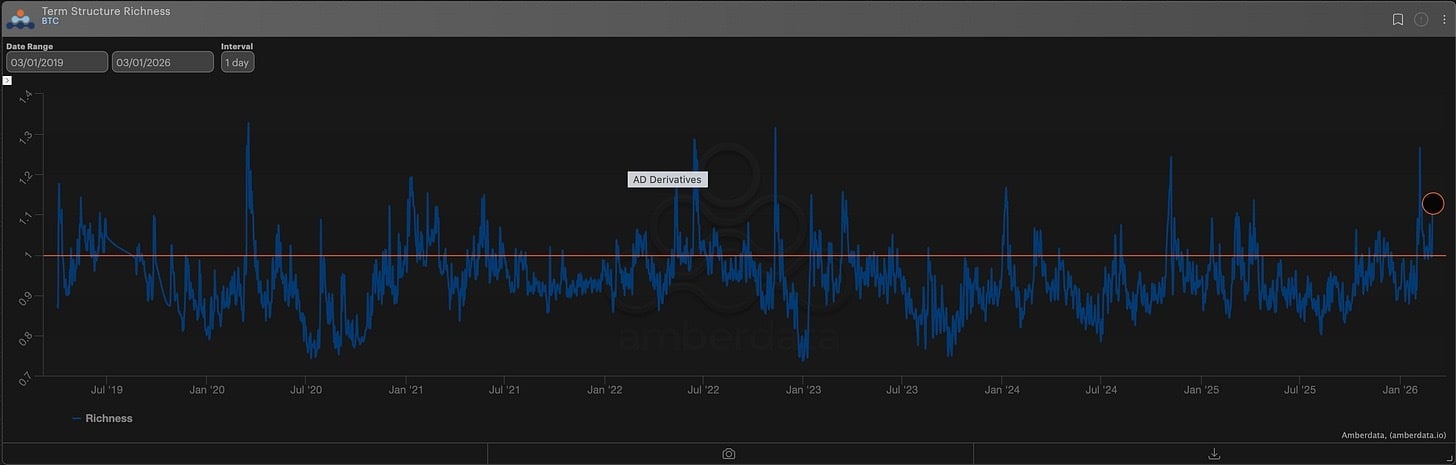The height and width of the screenshot is (465, 1456).
Task: Click the end date 03/01/2026 field
Action: [162, 62]
